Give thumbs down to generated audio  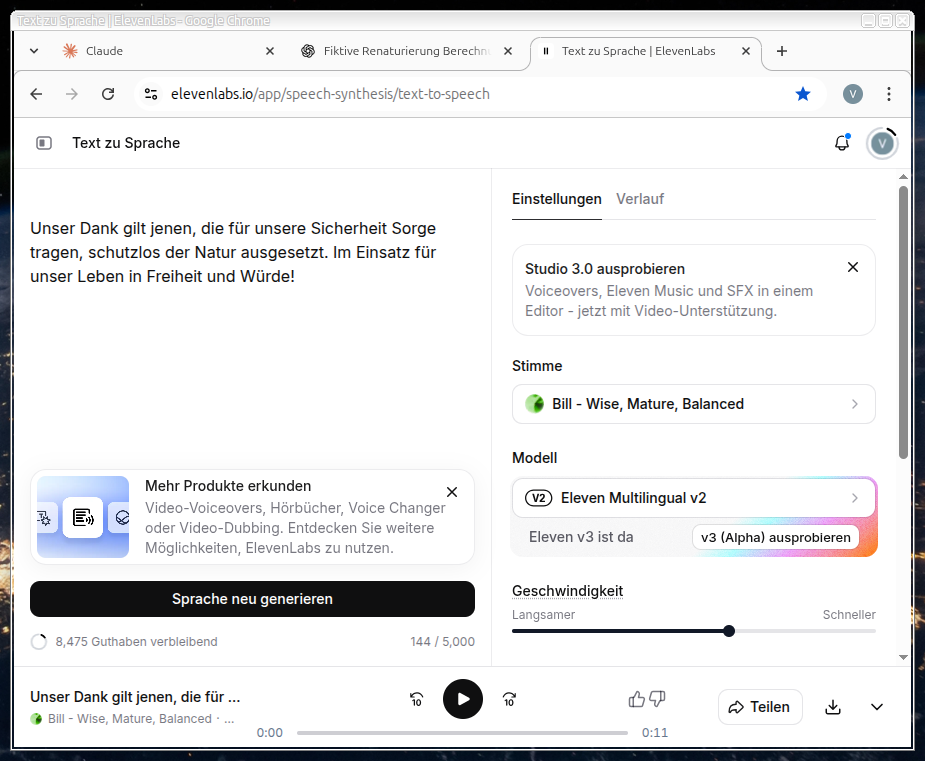pyautogui.click(x=657, y=699)
